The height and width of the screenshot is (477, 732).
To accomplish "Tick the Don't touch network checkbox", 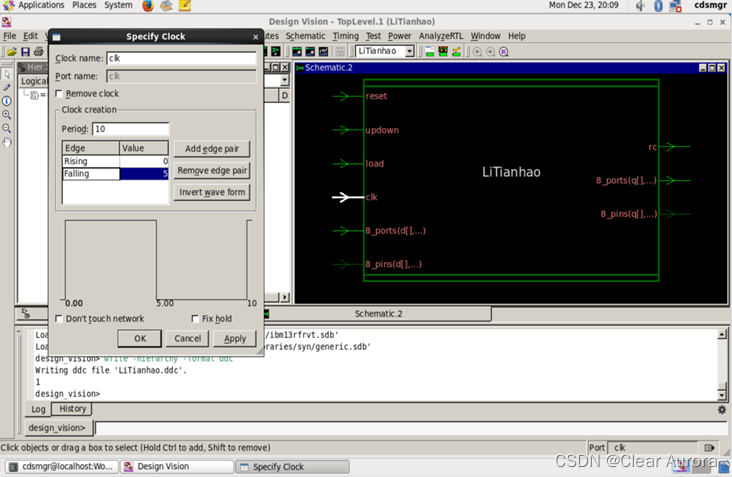I will point(59,319).
